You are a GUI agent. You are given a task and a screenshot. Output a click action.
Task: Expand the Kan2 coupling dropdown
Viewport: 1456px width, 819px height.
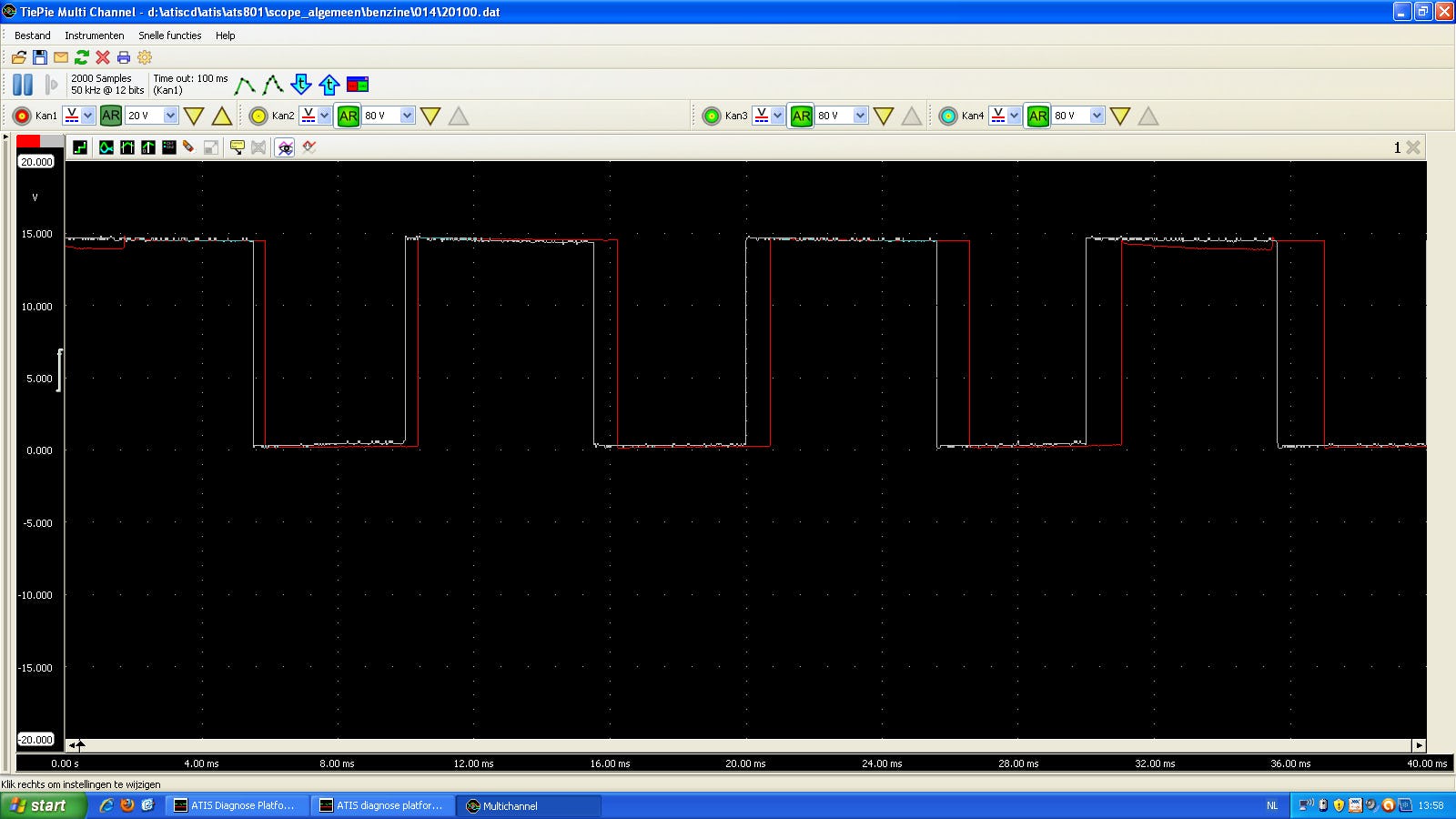tap(324, 116)
